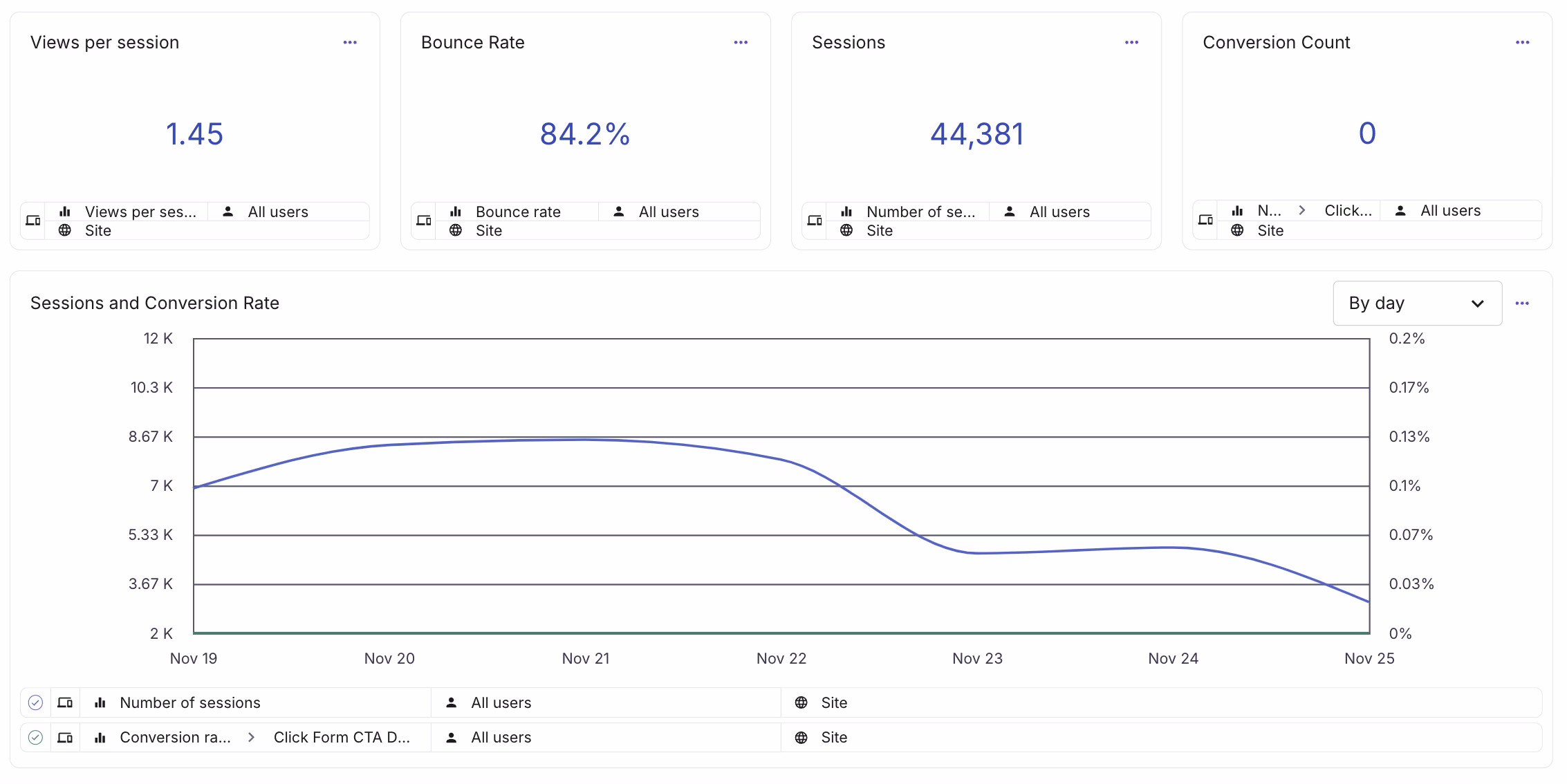
Task: Click Site scope in Conversion rate legend row
Action: (x=833, y=738)
